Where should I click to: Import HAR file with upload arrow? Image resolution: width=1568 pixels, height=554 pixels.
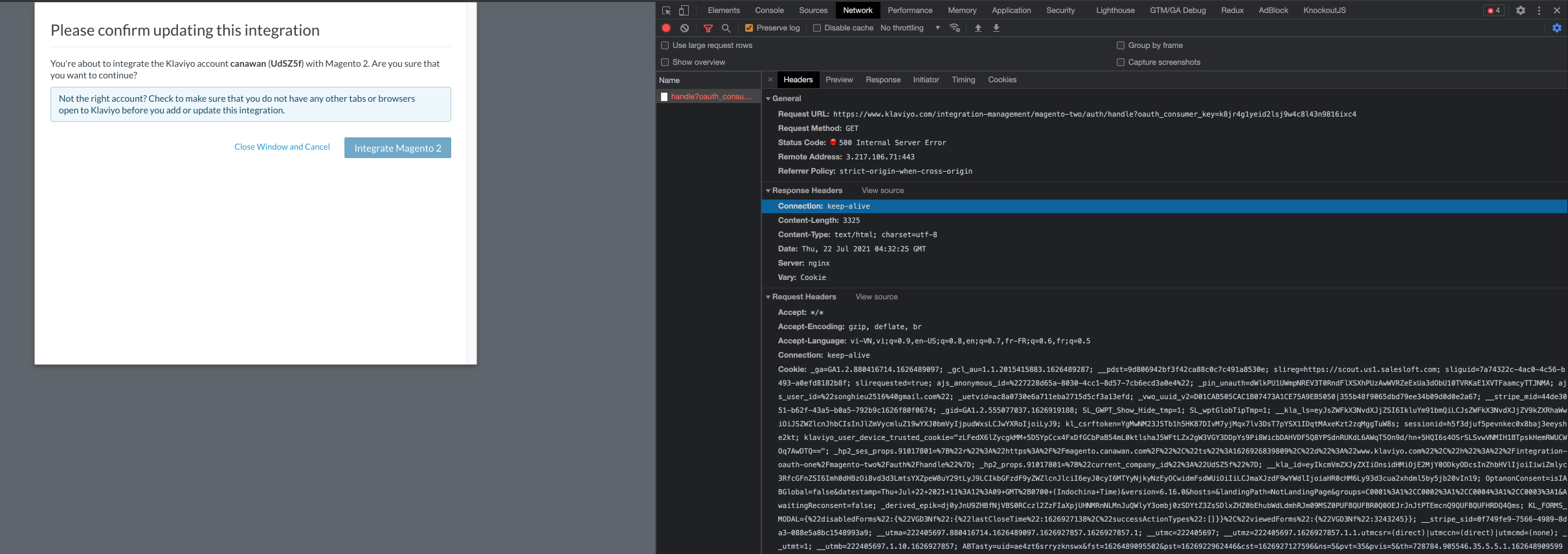click(978, 28)
